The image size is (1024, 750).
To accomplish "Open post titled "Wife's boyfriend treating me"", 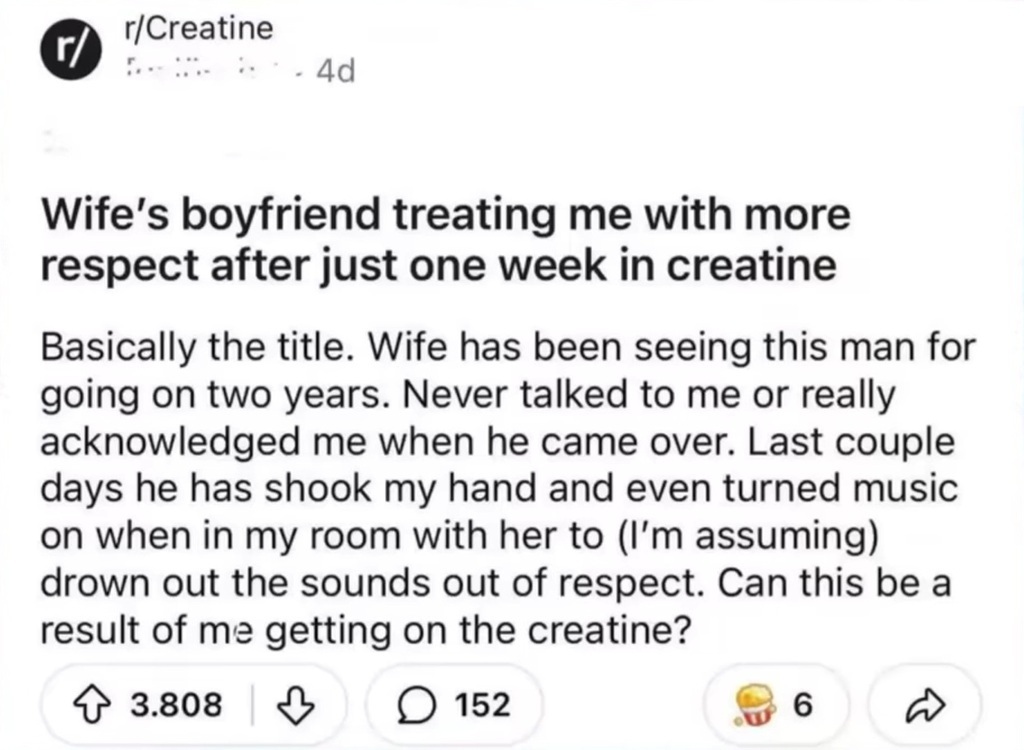I will pyautogui.click(x=444, y=215).
